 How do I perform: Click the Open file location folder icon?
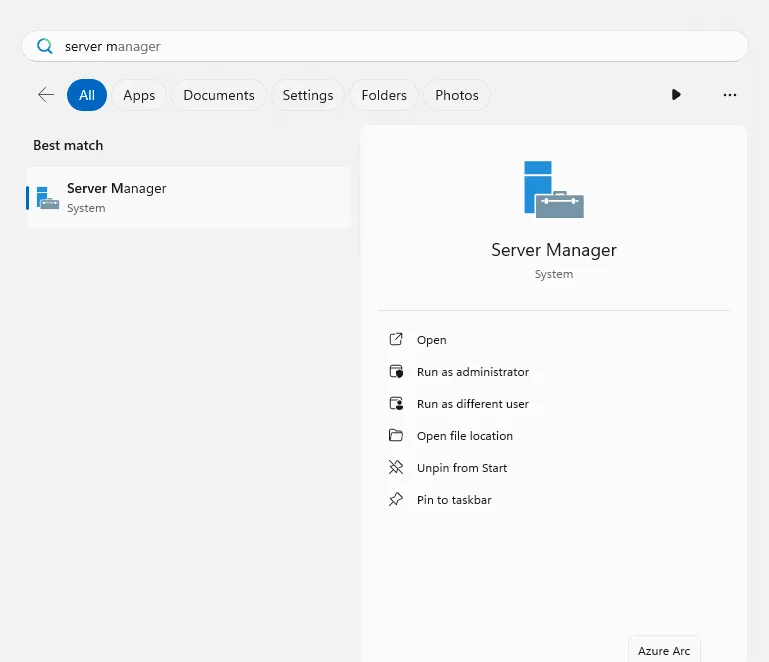tap(396, 435)
